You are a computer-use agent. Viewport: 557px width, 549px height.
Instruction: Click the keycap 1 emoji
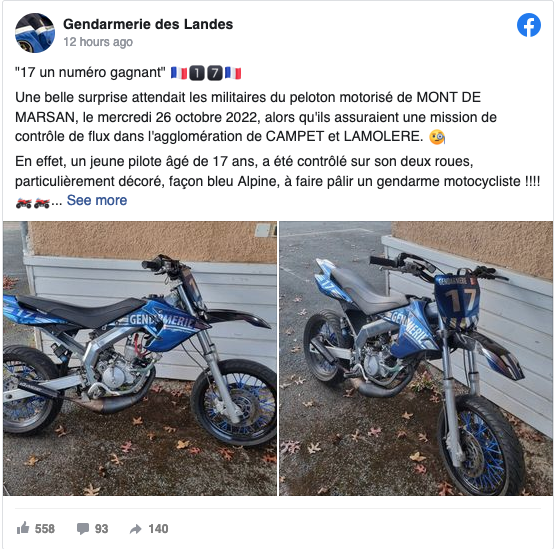click(x=197, y=73)
